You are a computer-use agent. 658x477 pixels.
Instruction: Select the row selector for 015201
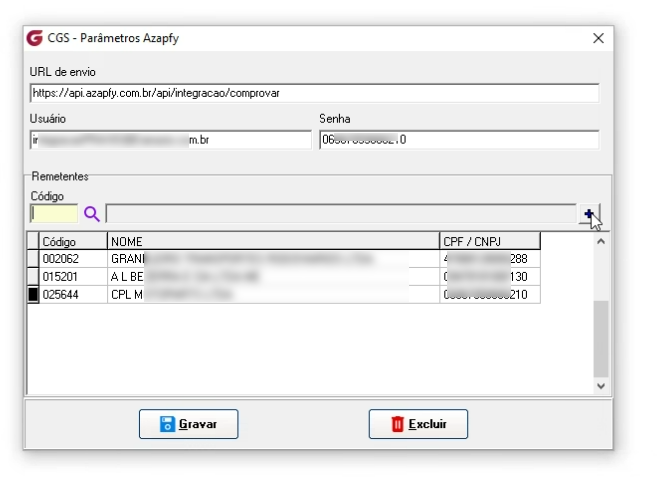pos(33,276)
